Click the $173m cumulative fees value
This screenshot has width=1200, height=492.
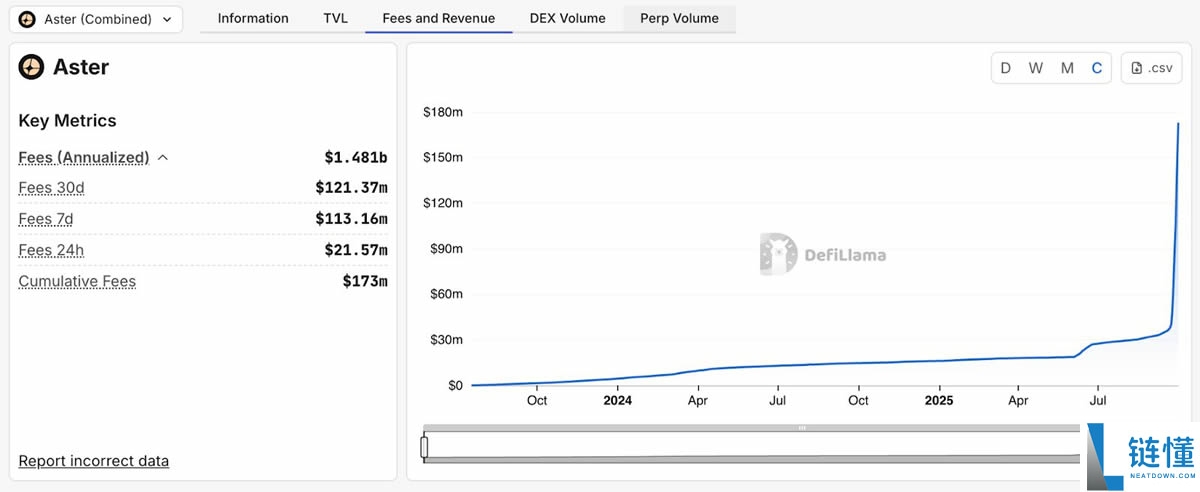coord(365,281)
